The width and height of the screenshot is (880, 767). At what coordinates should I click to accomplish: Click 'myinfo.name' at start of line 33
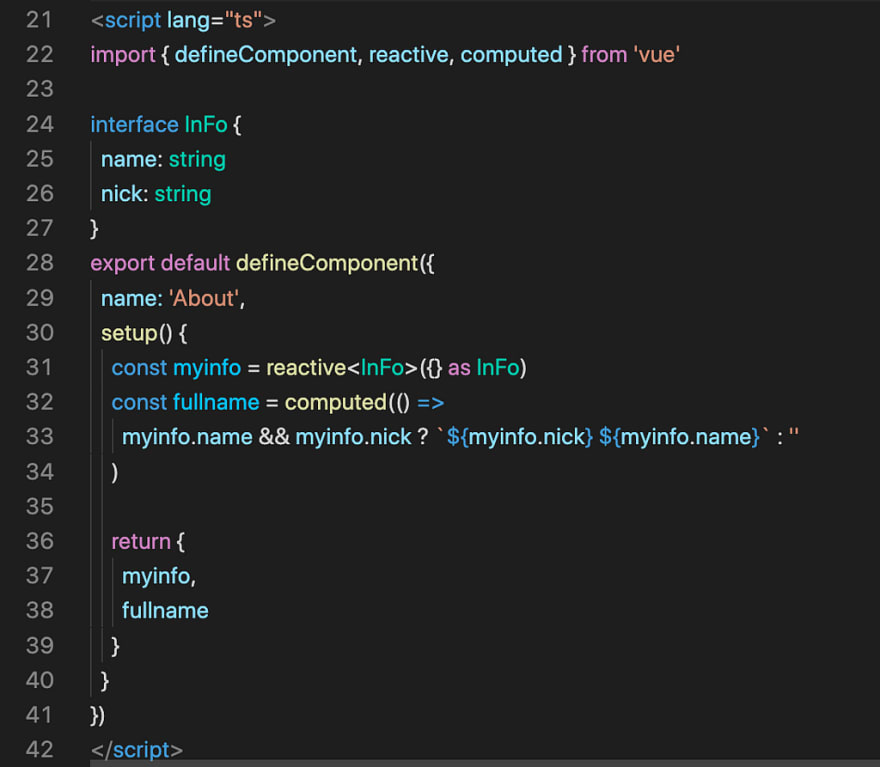point(187,438)
